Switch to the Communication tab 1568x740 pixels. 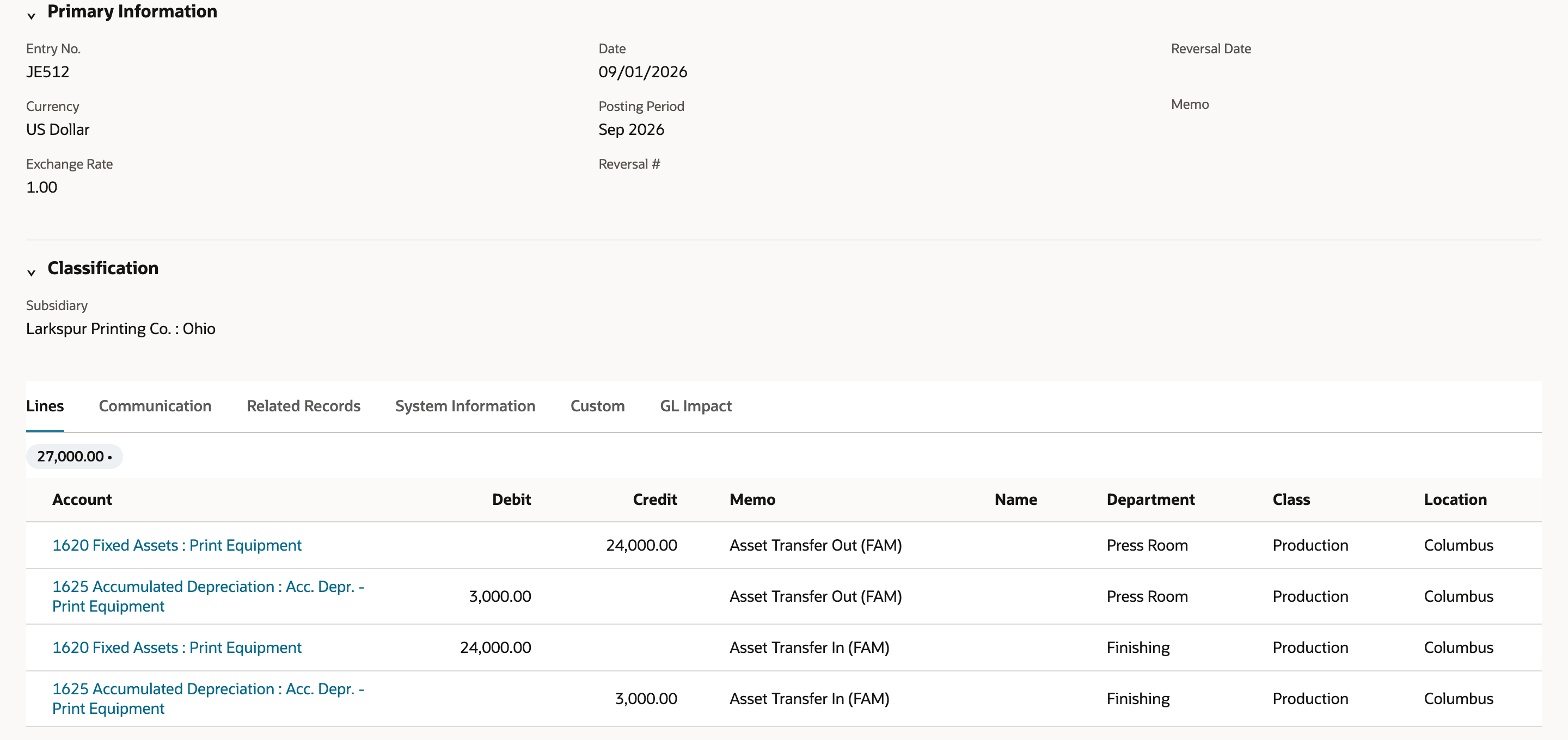[x=155, y=406]
